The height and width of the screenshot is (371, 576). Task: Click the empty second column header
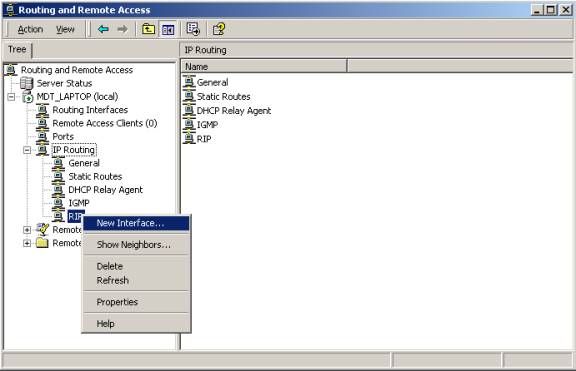click(460, 66)
